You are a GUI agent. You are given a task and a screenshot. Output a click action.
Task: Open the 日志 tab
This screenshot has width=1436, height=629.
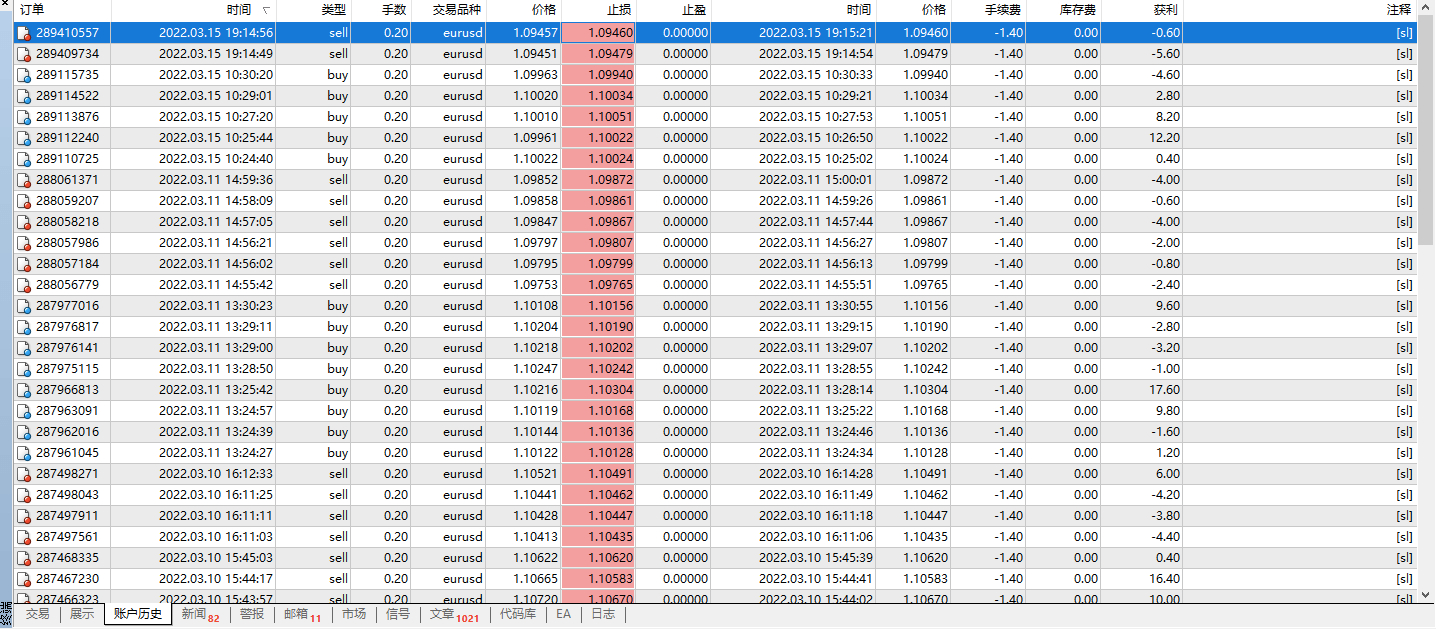tap(602, 615)
